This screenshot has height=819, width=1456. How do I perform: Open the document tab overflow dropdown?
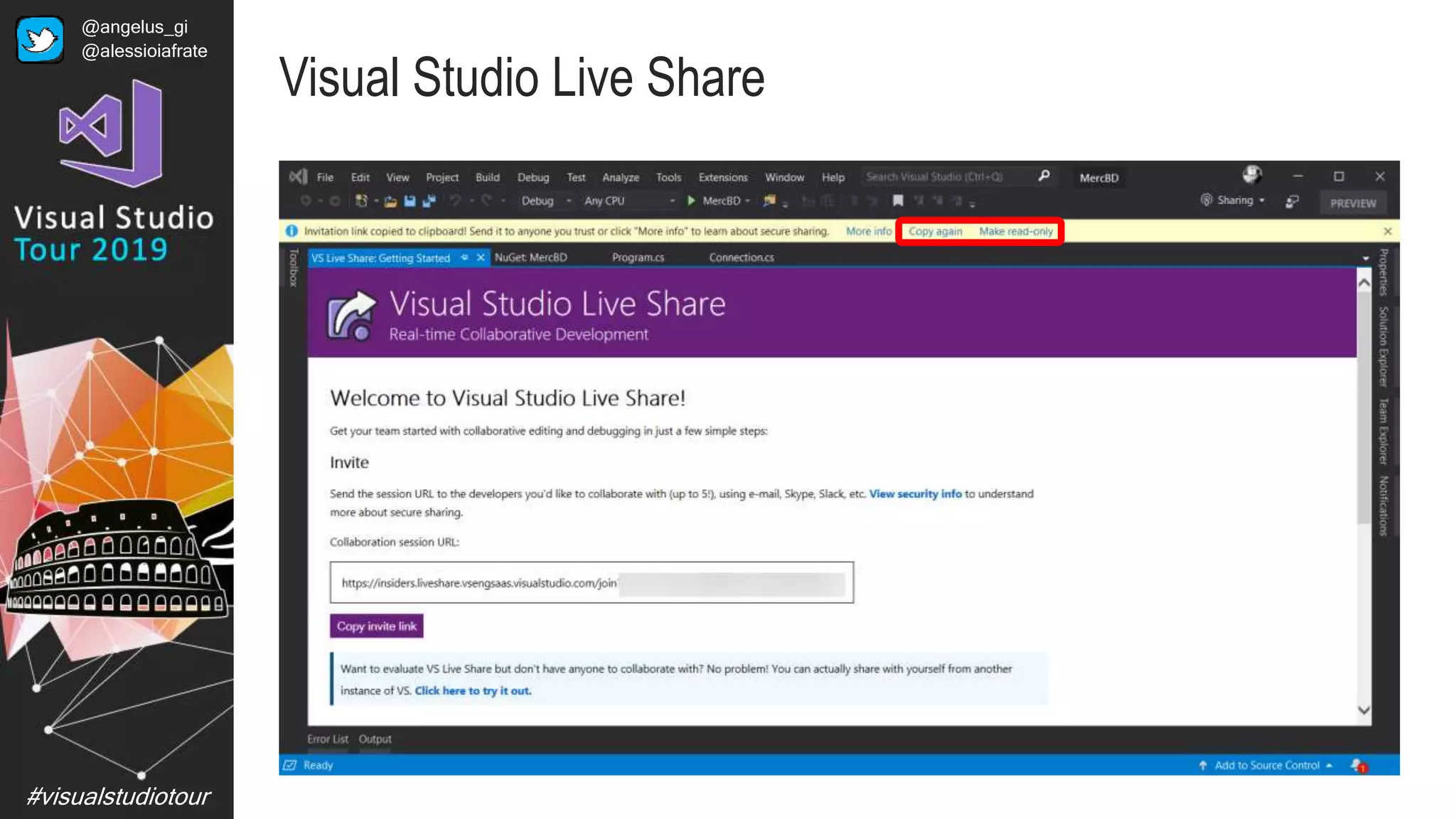(x=1365, y=258)
